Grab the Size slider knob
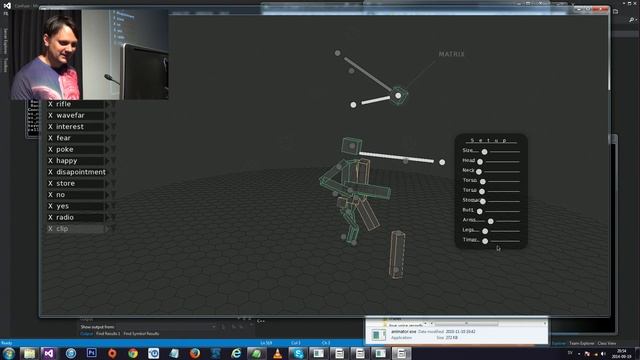This screenshot has width=640, height=360. pos(484,152)
